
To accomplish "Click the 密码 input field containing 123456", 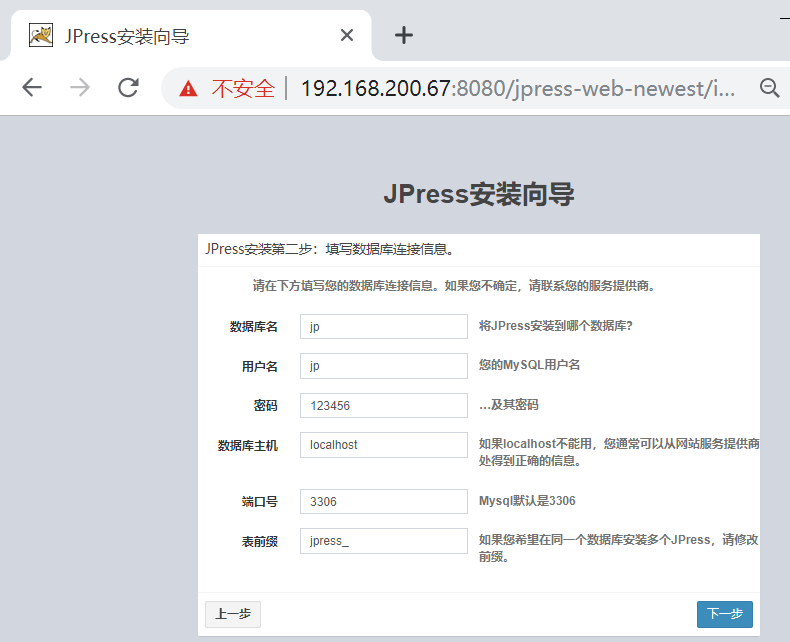I will [384, 406].
